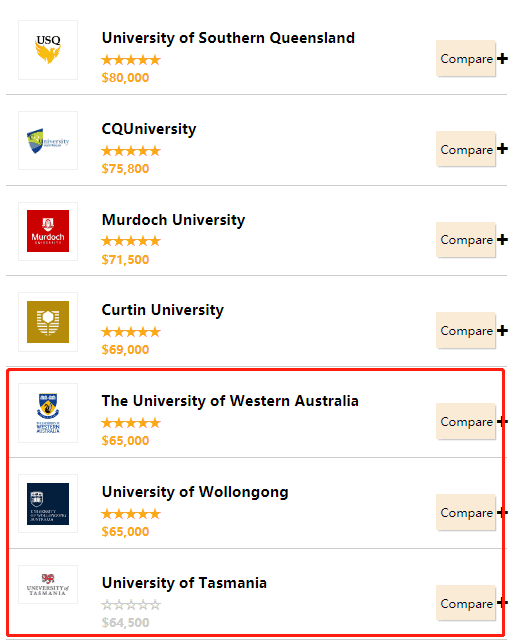
Task: Click the navy Wollongong logo
Action: (x=48, y=504)
